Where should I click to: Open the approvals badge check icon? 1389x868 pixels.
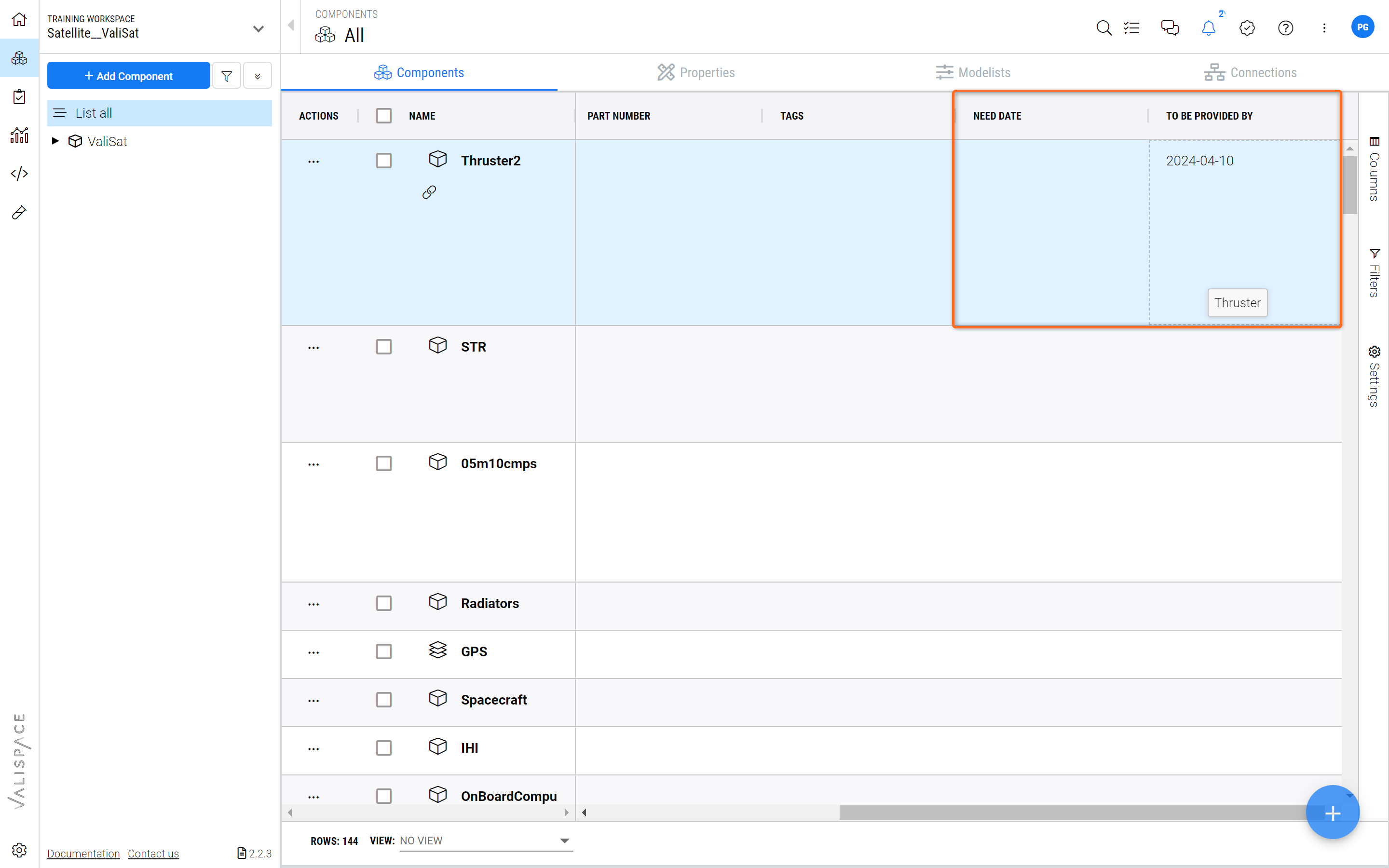coord(1247,27)
